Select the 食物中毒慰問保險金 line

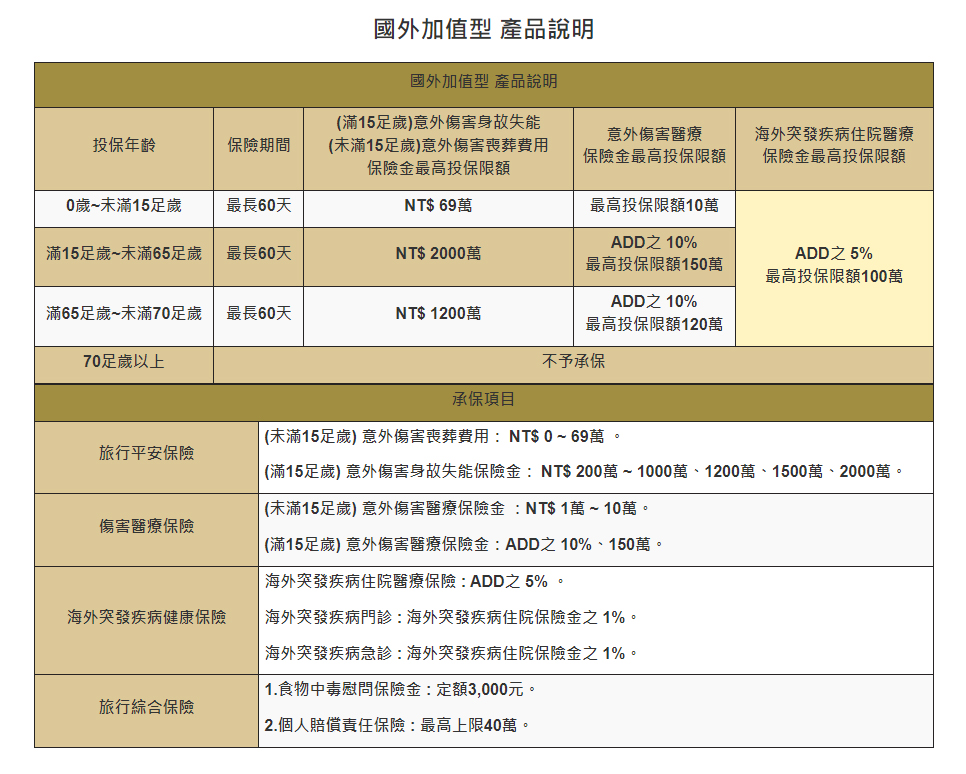tap(400, 690)
